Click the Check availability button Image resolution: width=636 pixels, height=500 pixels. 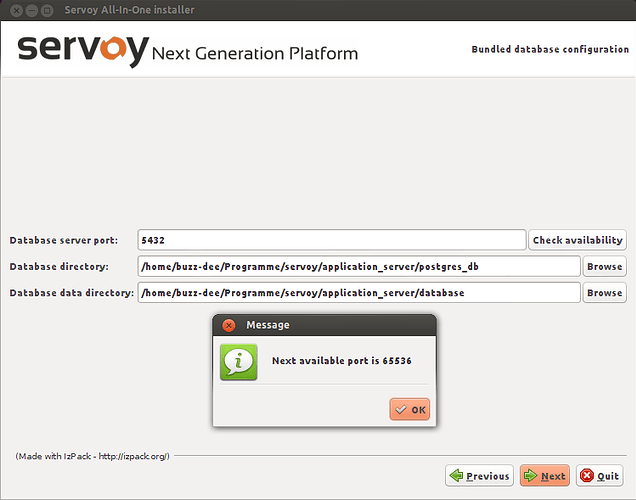[x=577, y=240]
